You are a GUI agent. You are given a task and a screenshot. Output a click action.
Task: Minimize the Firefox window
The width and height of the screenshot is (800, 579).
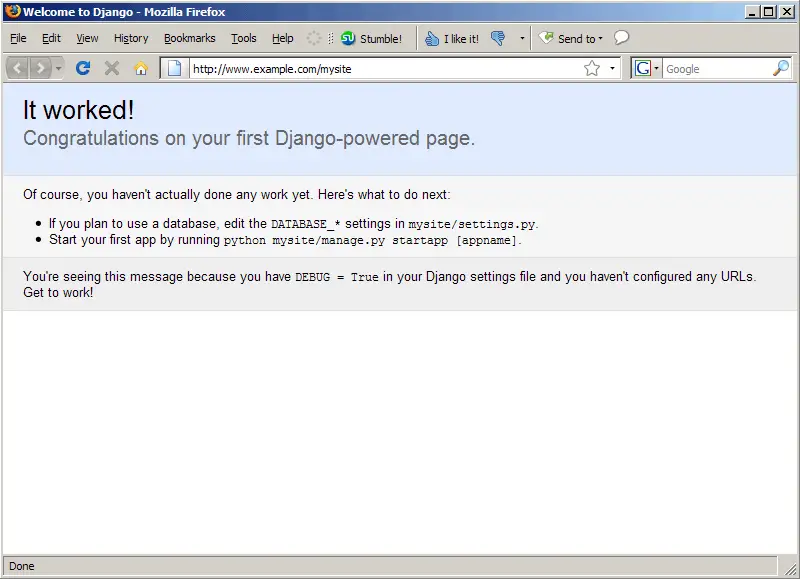click(752, 11)
